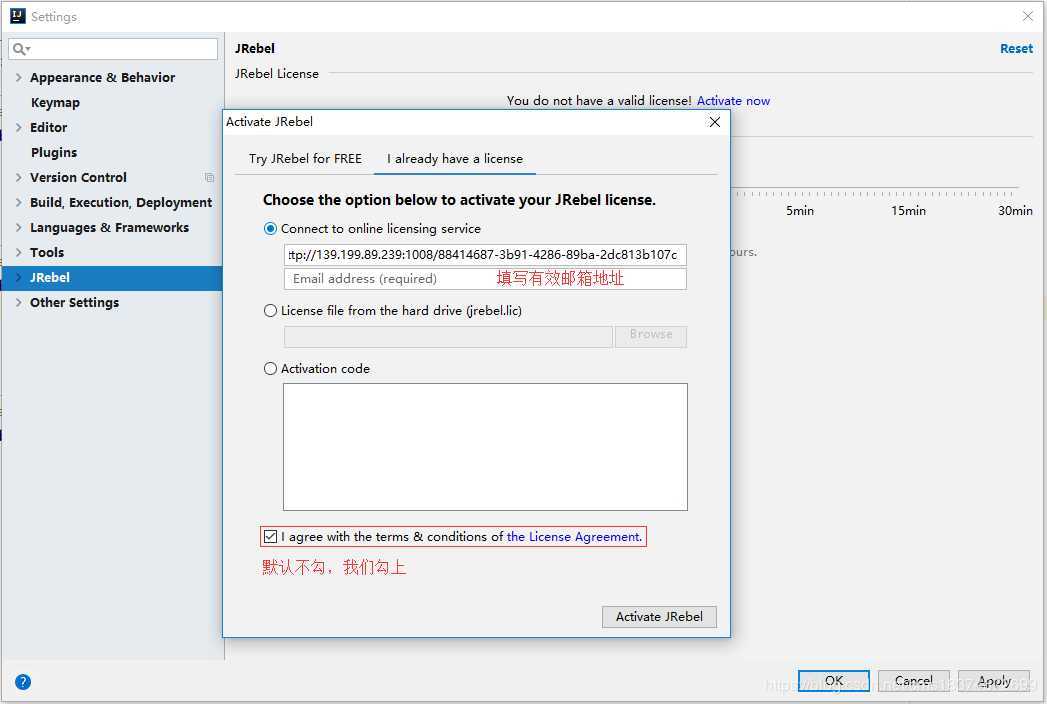The height and width of the screenshot is (704, 1047).
Task: Click the copy icon beside Version Control
Action: click(x=209, y=178)
